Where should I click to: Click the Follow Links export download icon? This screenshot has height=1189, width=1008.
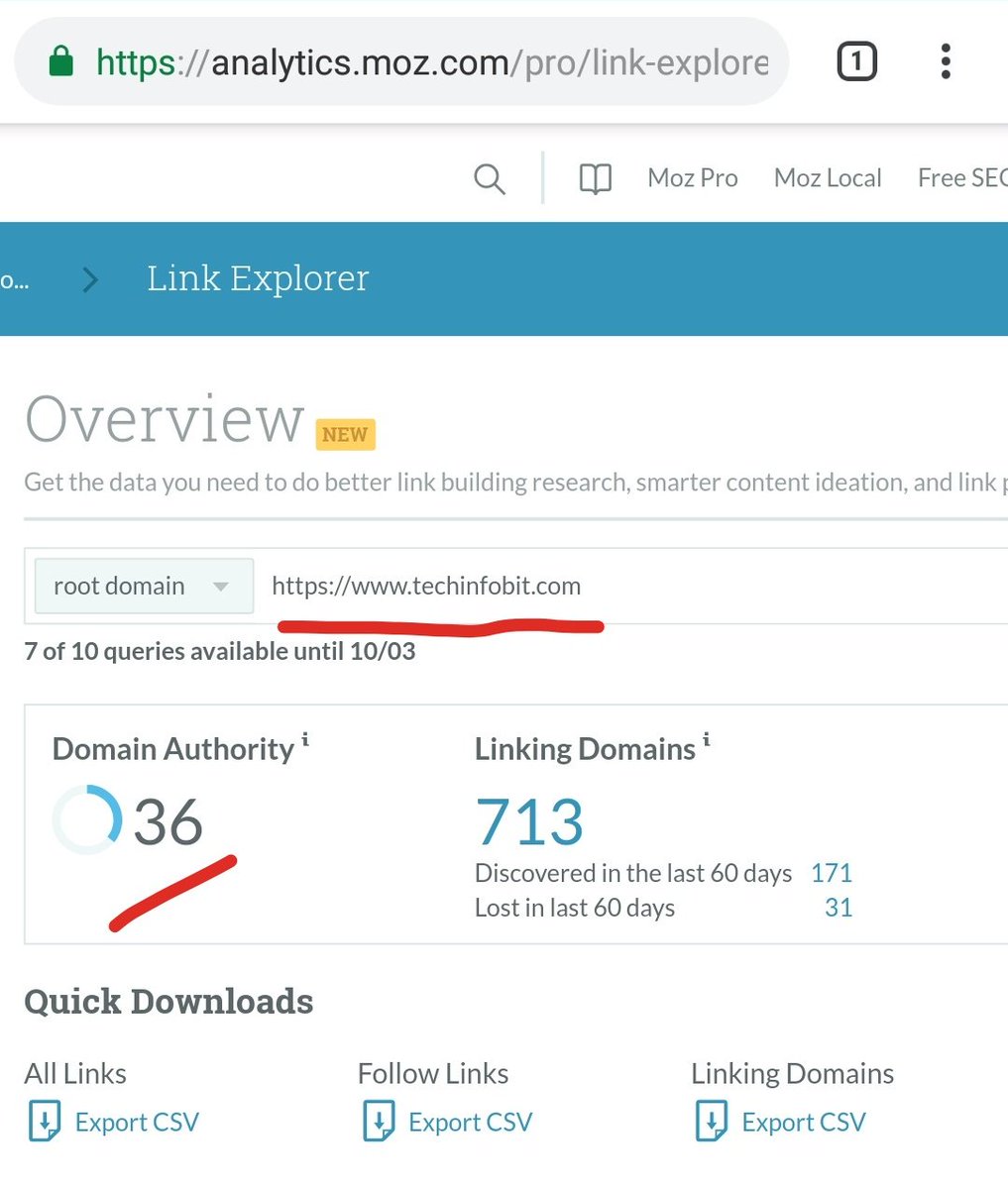coord(379,1122)
